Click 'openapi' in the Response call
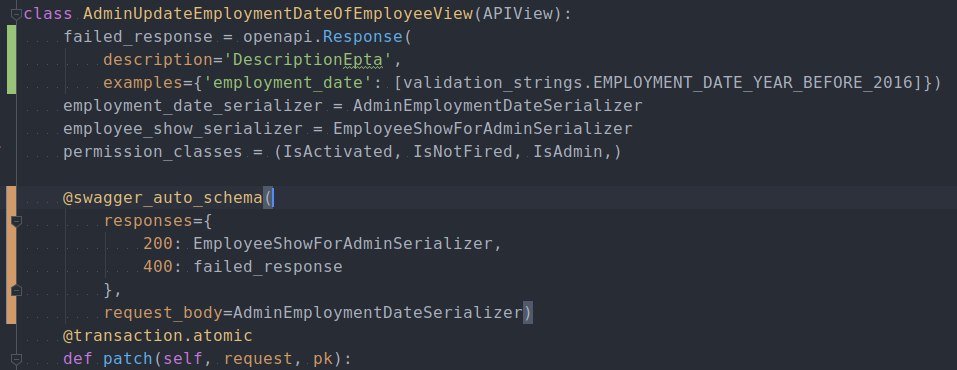957x370 pixels. tap(278, 37)
